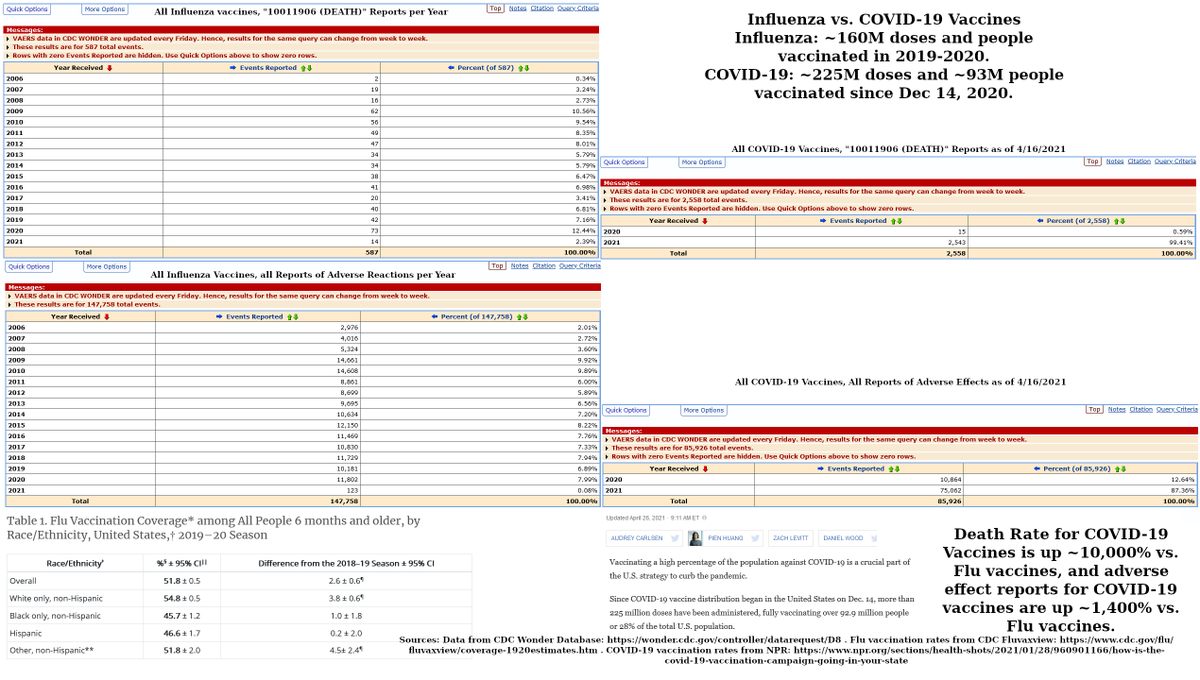Open Notes link in COVID-19 DEATH reports panel
Screen dimensions: 1200x680
(x=1115, y=161)
